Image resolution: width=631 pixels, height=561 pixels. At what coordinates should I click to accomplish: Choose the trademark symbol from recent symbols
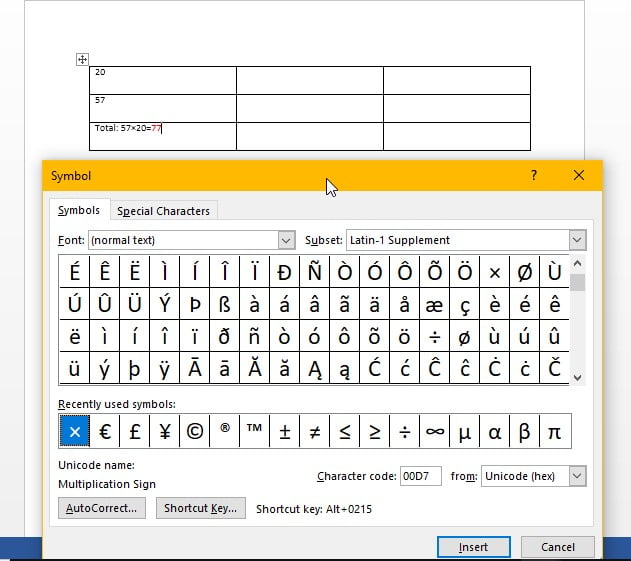click(x=255, y=431)
